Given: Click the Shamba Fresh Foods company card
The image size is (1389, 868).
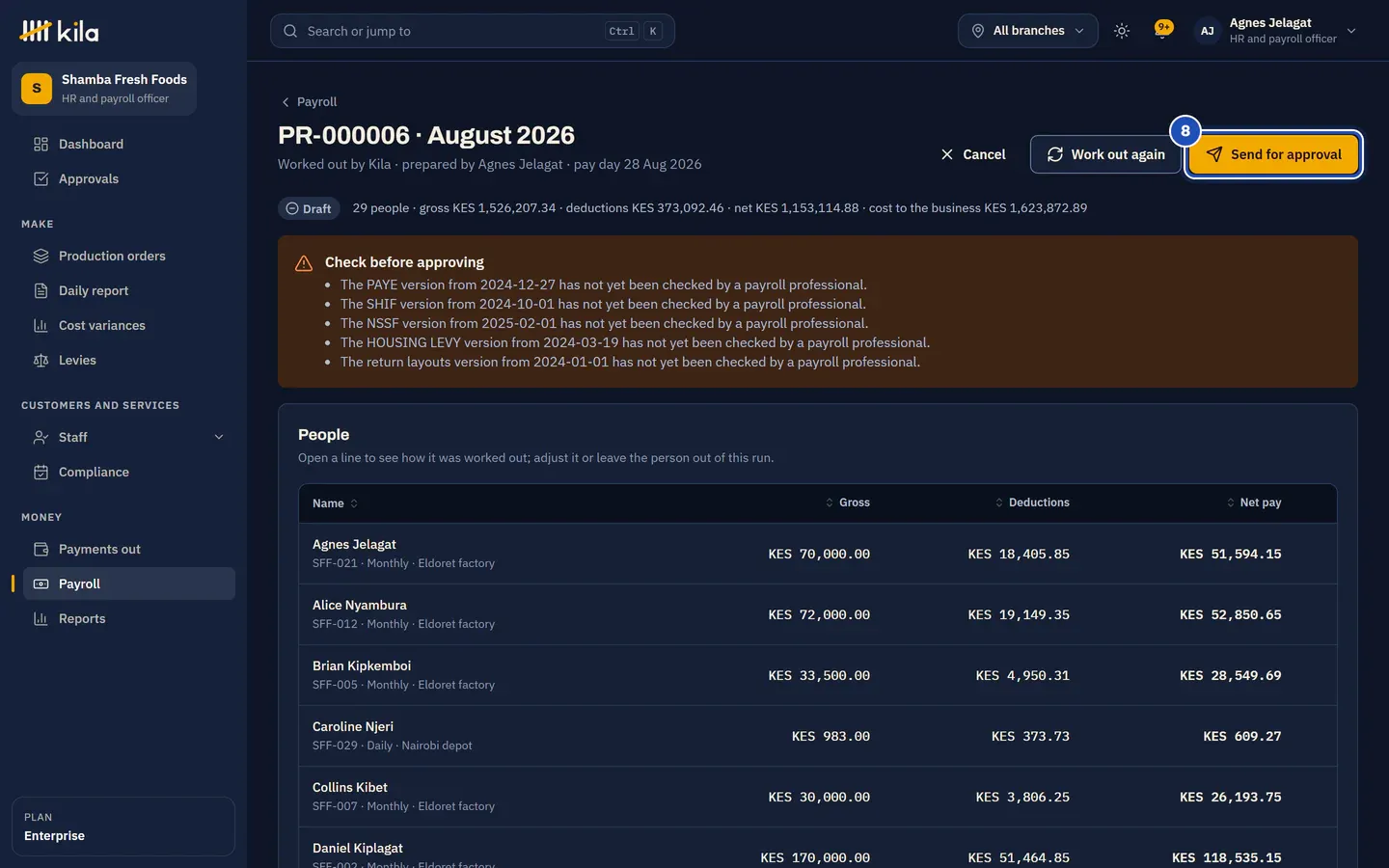Looking at the screenshot, I should pos(104,89).
